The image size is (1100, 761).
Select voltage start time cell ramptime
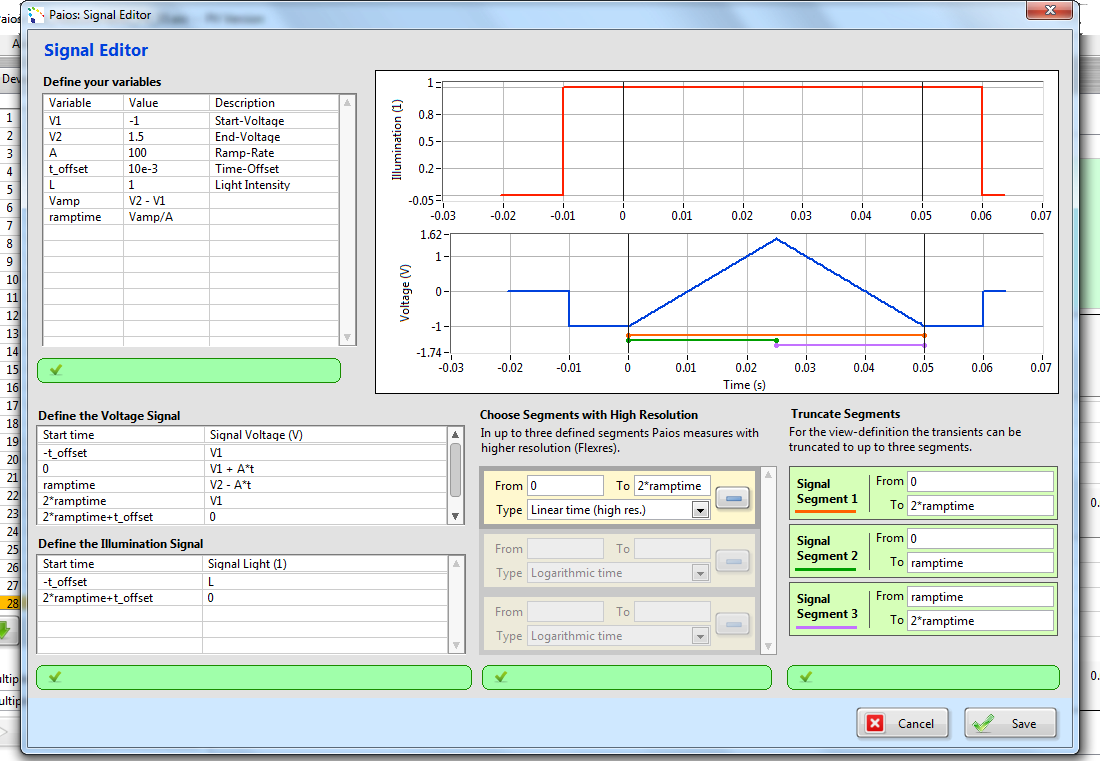click(121, 485)
